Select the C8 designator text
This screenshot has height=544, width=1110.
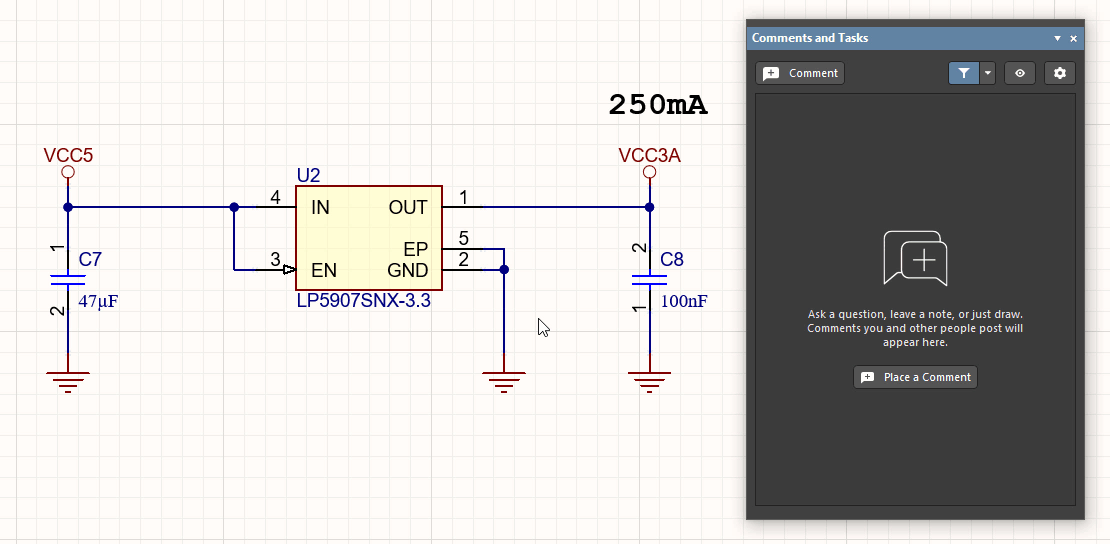[x=672, y=259]
